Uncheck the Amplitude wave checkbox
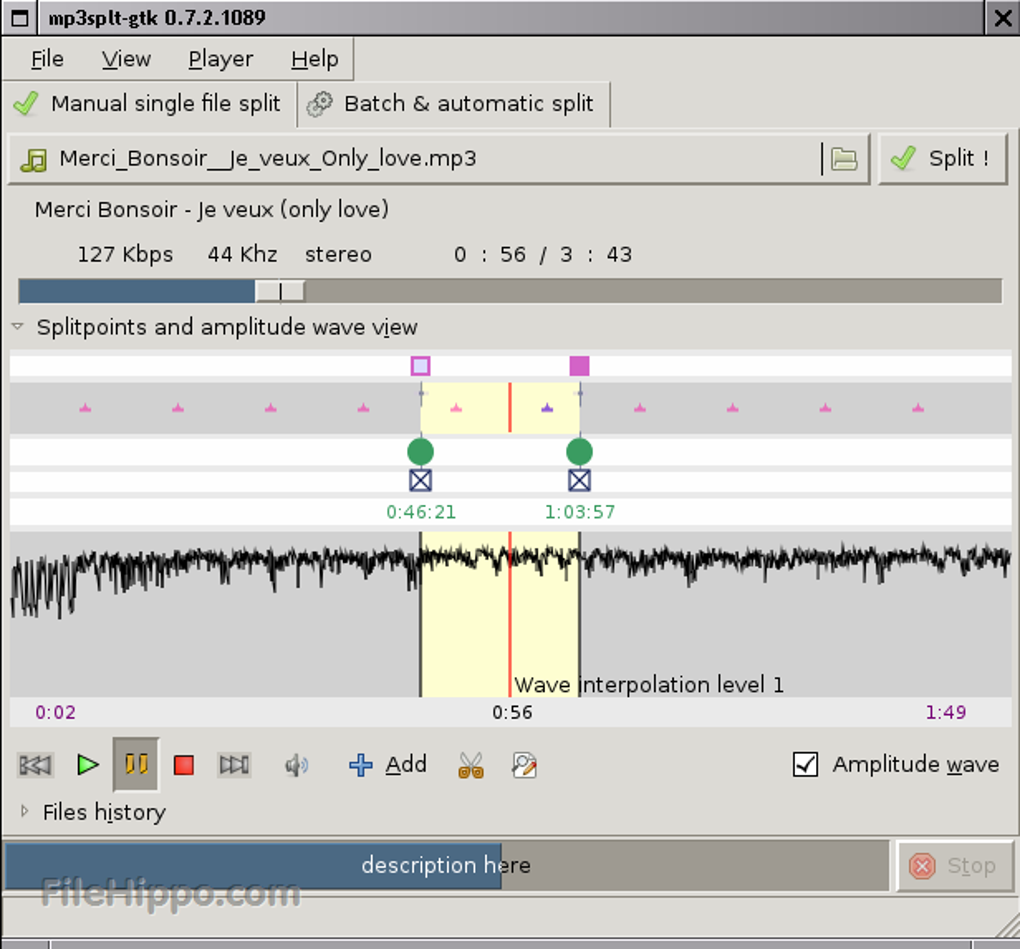The height and width of the screenshot is (949, 1020). (805, 765)
